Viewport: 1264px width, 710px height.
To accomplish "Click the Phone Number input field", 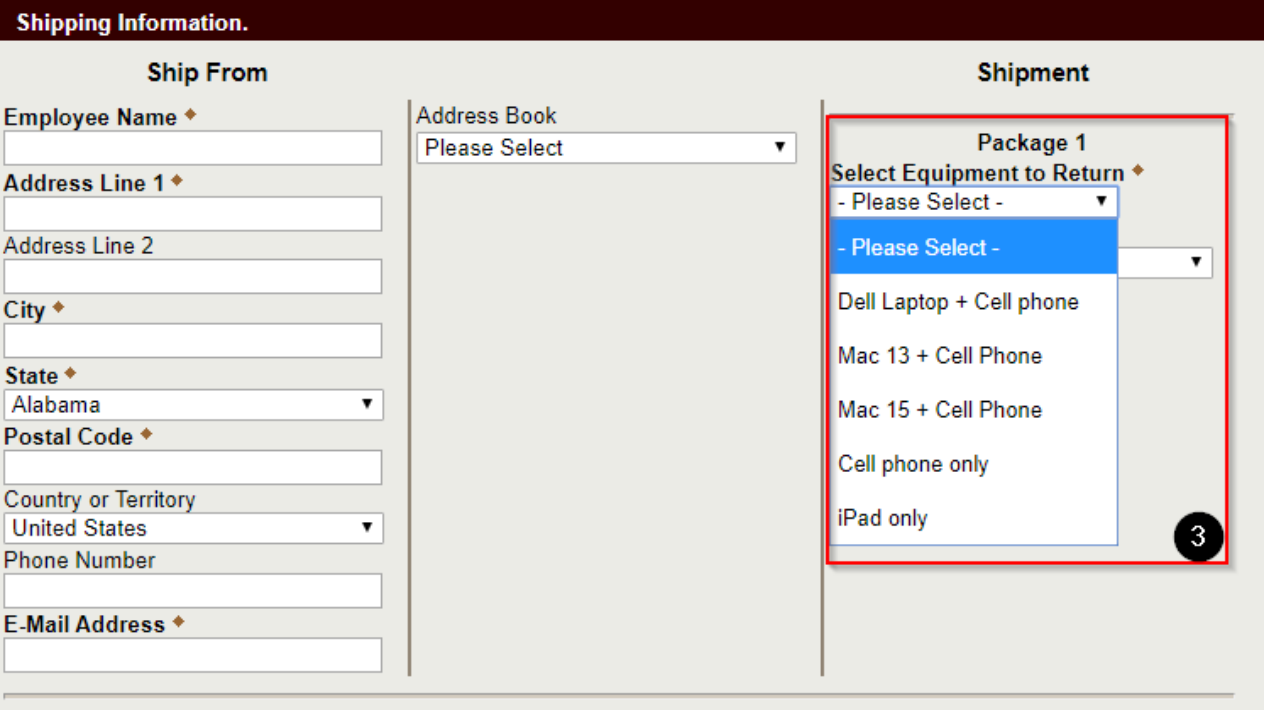I will coord(193,591).
